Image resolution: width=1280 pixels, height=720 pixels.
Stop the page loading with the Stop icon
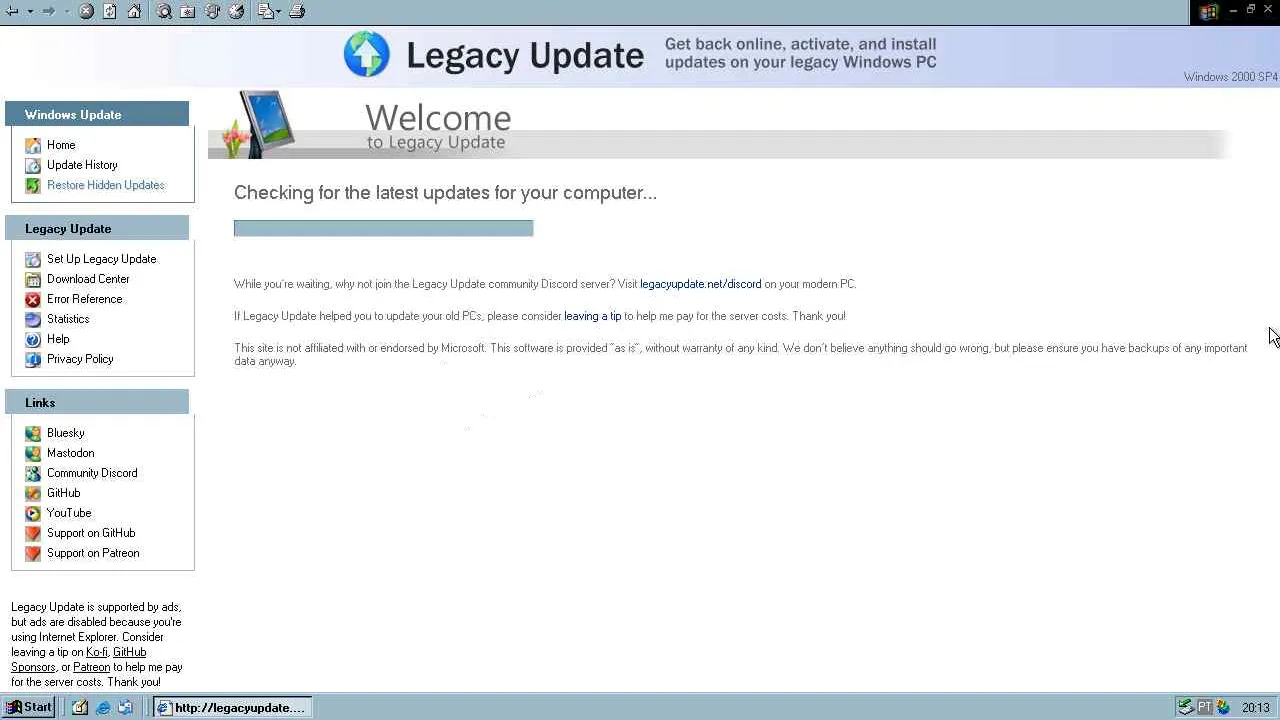86,11
